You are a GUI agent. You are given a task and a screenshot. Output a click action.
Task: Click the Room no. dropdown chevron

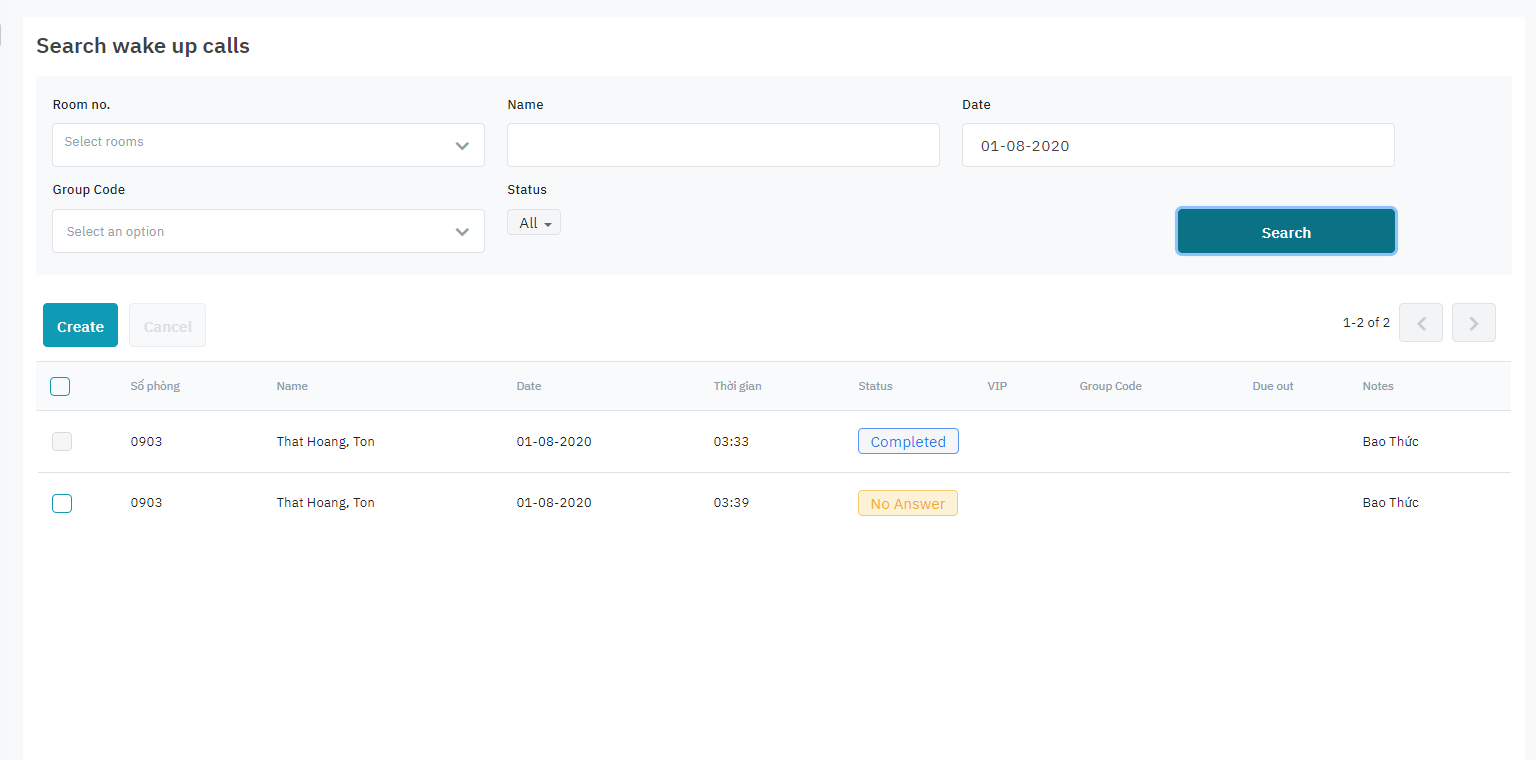pyautogui.click(x=462, y=146)
